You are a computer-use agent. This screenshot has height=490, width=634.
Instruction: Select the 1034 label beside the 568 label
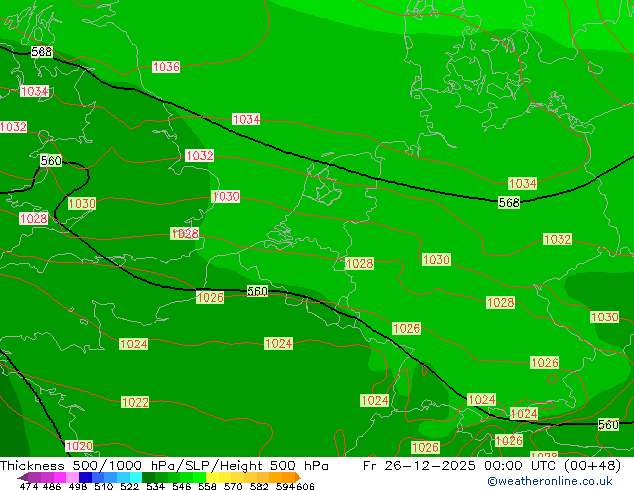click(x=522, y=183)
